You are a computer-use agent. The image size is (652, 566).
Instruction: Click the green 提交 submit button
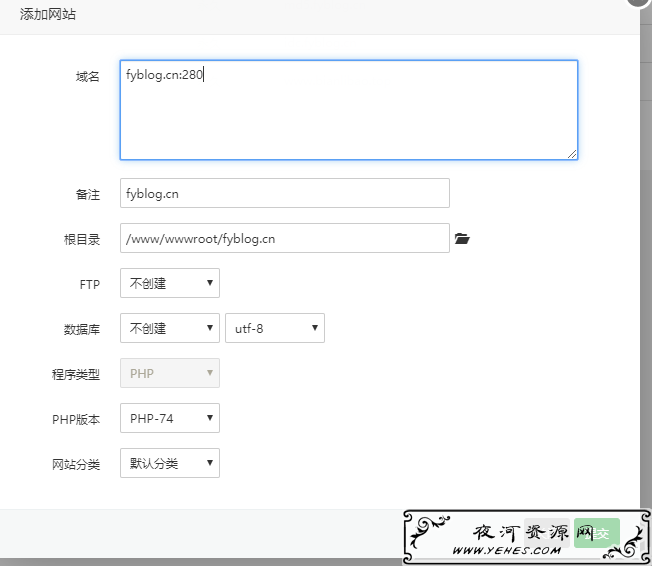[x=597, y=533]
